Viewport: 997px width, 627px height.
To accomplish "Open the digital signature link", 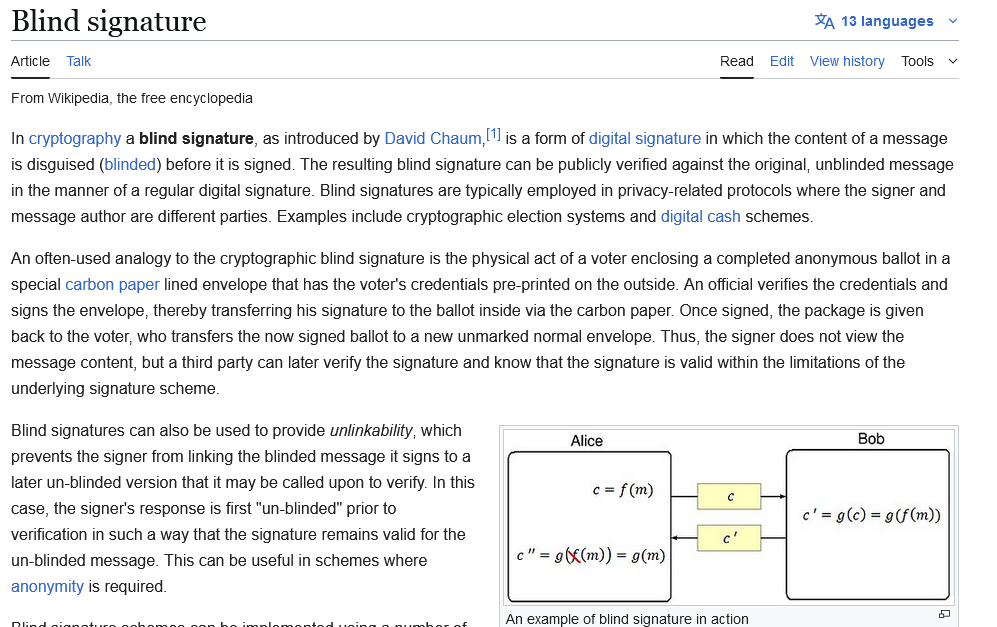I will pos(645,139).
